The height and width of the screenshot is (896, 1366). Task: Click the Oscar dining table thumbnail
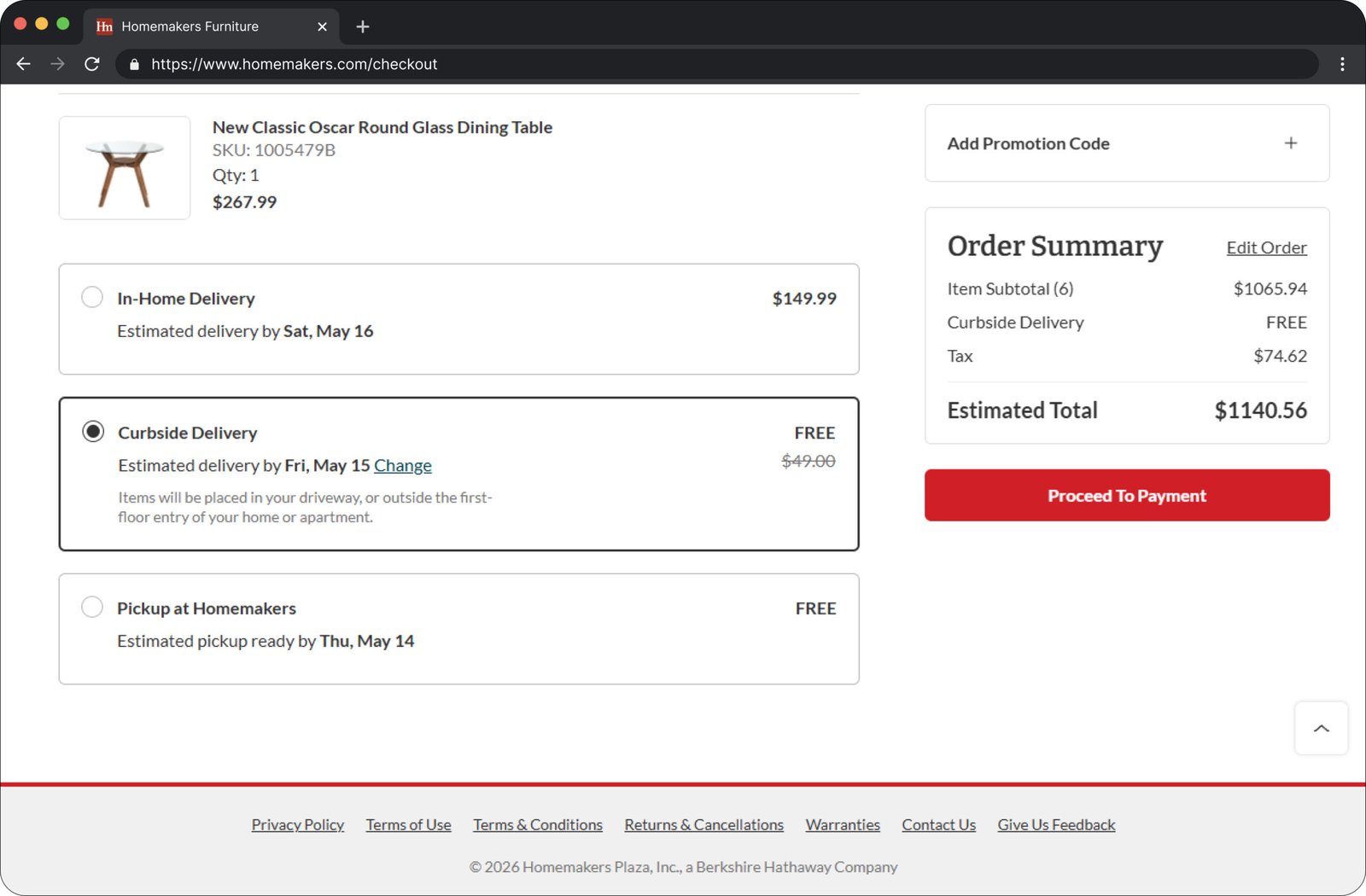(125, 168)
